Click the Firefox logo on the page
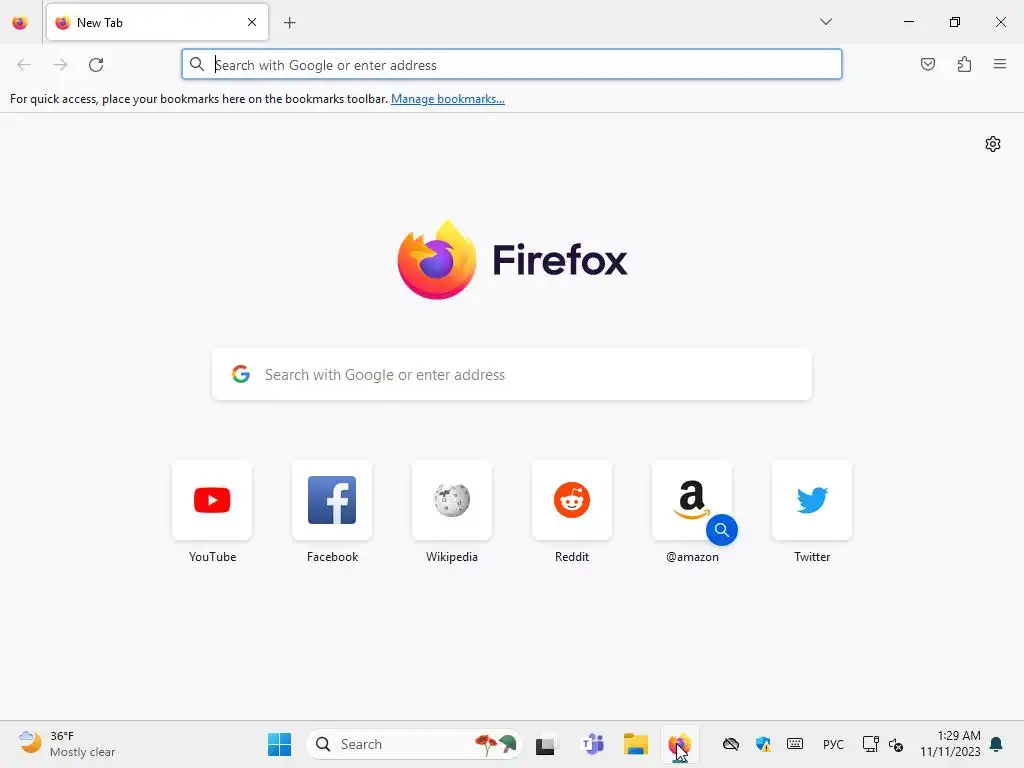The width and height of the screenshot is (1024, 768). (512, 260)
